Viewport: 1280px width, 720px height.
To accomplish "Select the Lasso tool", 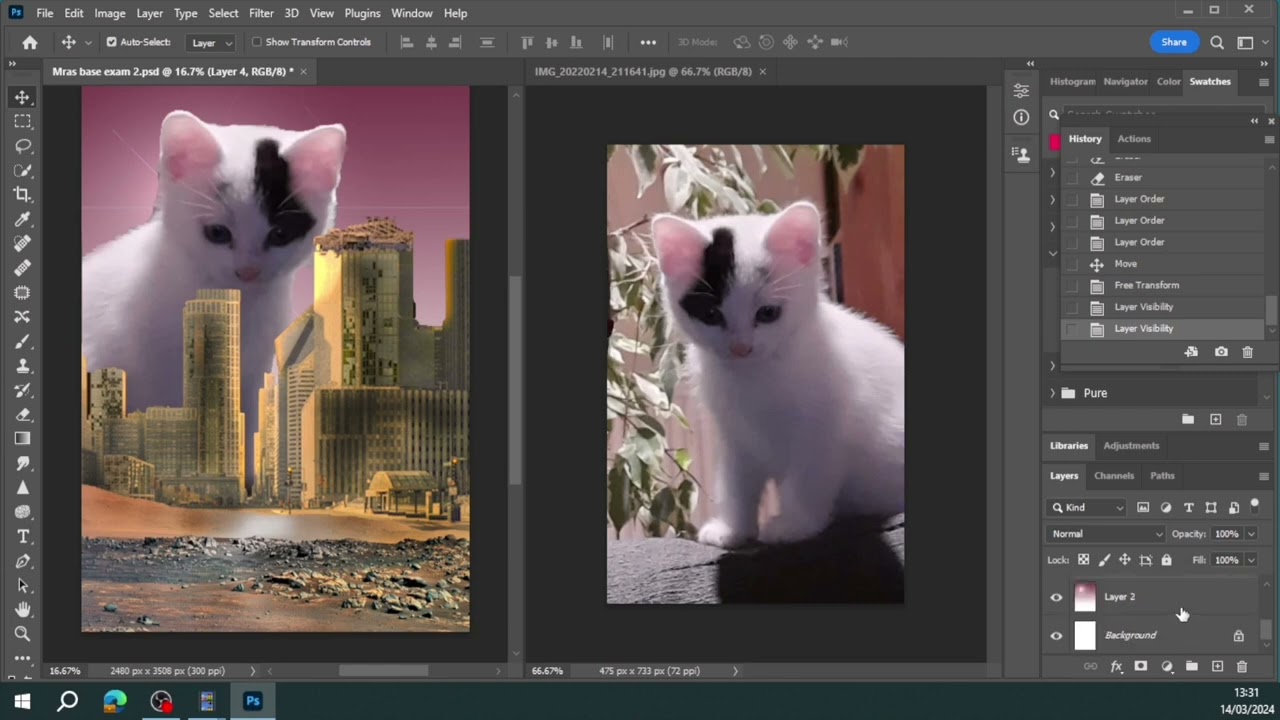I will coord(22,146).
